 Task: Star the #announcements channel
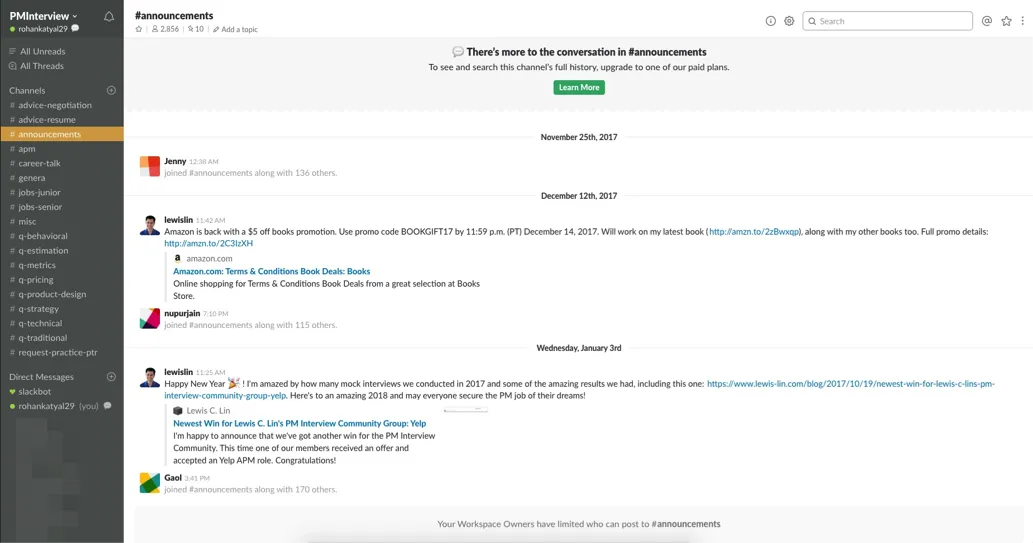point(139,29)
